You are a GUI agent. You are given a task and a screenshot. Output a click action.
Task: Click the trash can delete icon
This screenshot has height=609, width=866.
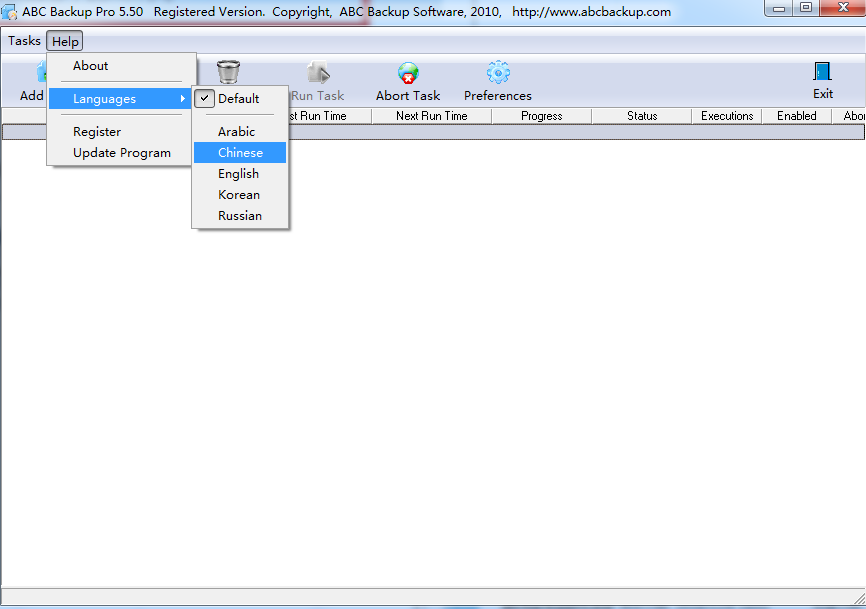pyautogui.click(x=228, y=72)
